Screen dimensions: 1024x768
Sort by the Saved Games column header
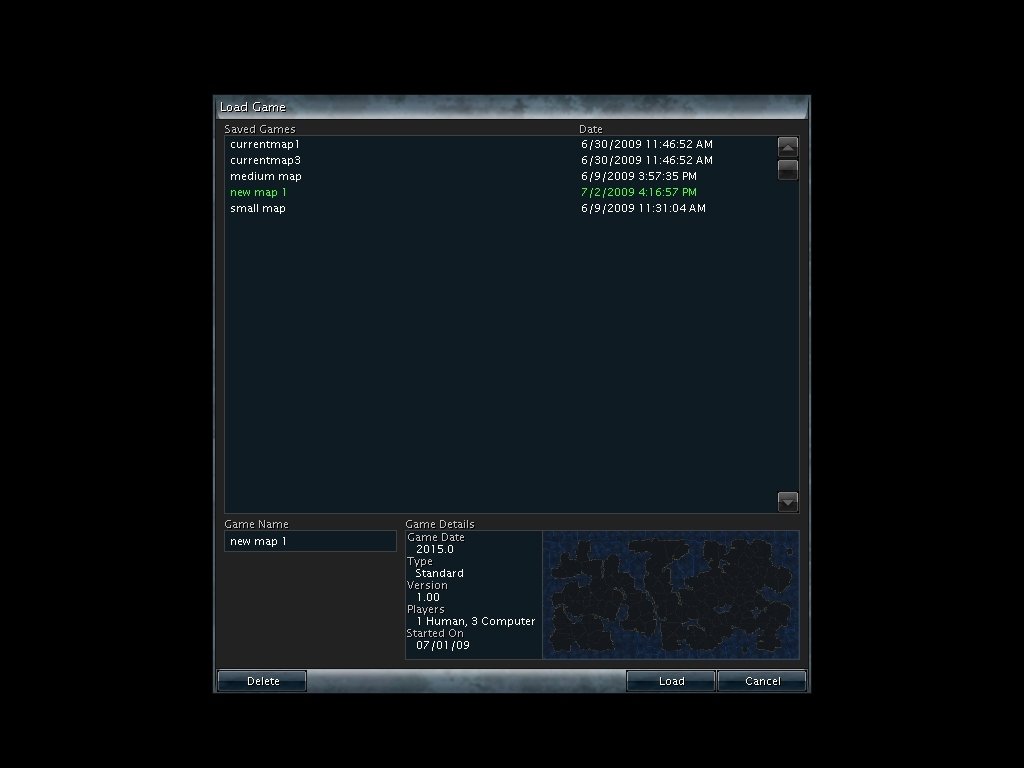pyautogui.click(x=260, y=129)
